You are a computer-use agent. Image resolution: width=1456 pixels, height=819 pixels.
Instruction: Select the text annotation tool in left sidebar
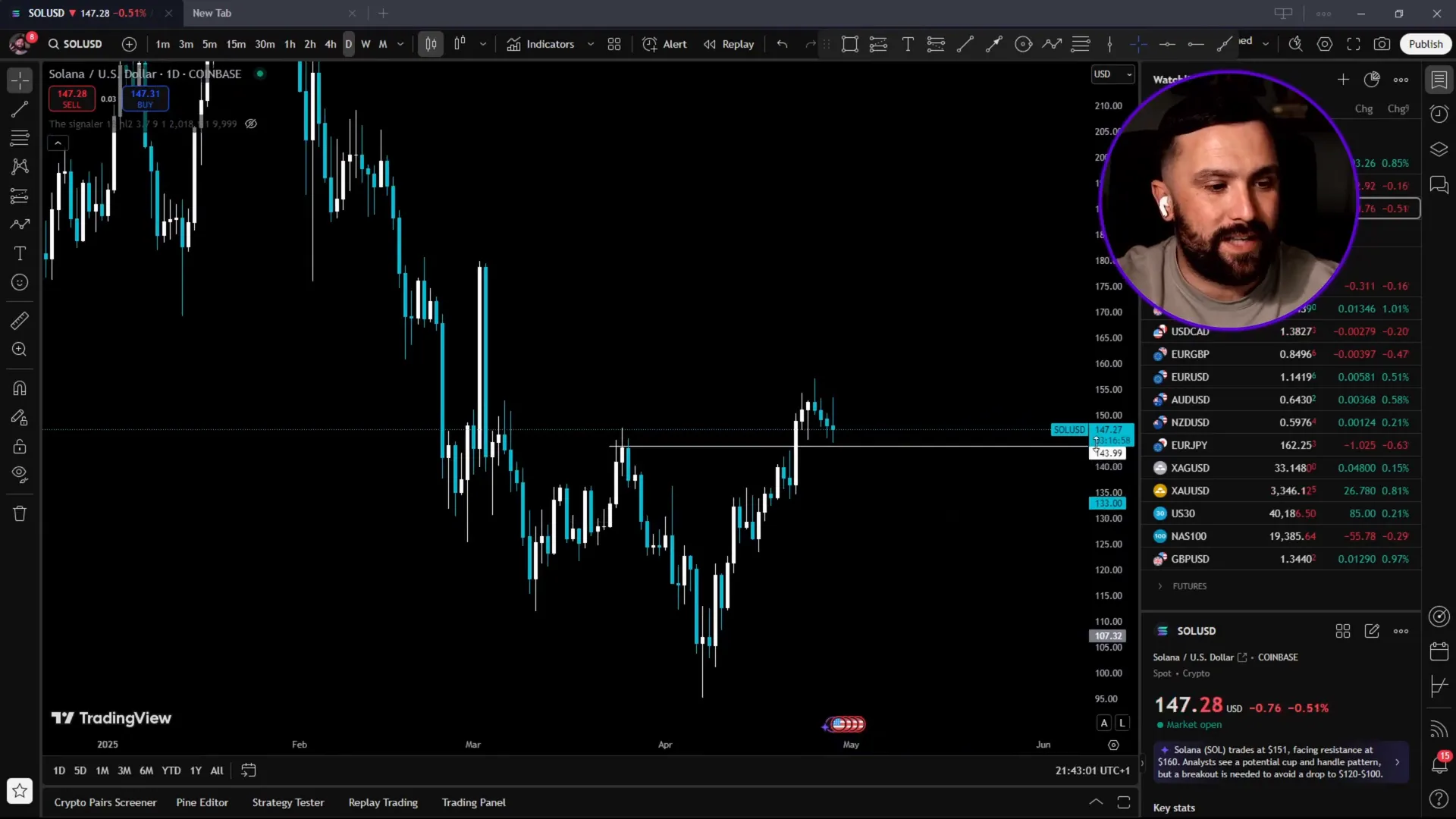pos(20,253)
